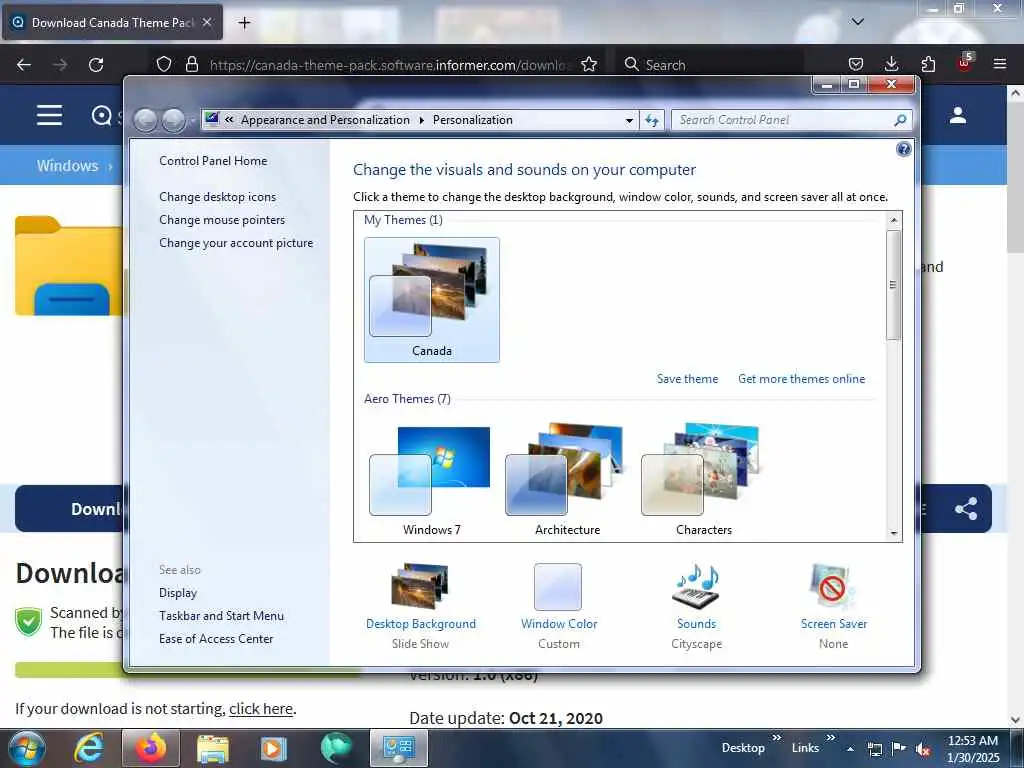1024x768 pixels.
Task: Open website hamburger menu icon
Action: [50, 115]
